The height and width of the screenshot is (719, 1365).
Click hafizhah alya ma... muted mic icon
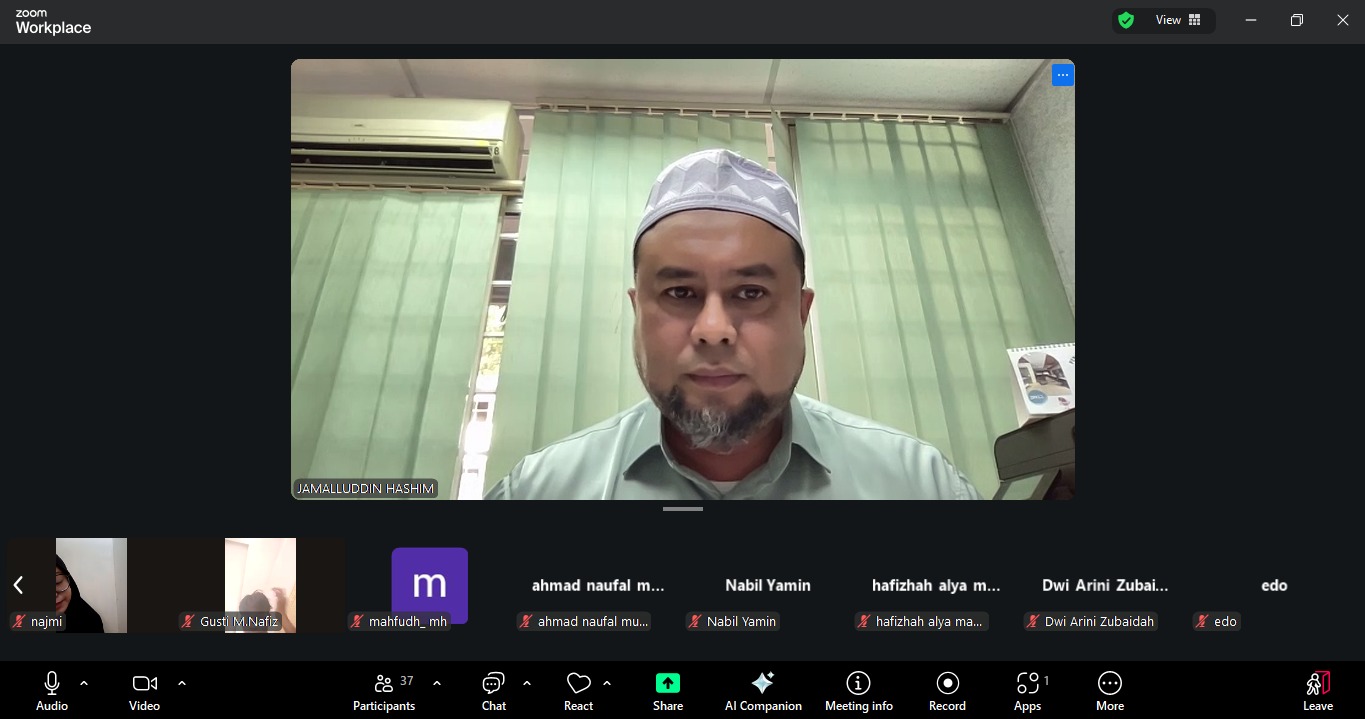coord(864,621)
